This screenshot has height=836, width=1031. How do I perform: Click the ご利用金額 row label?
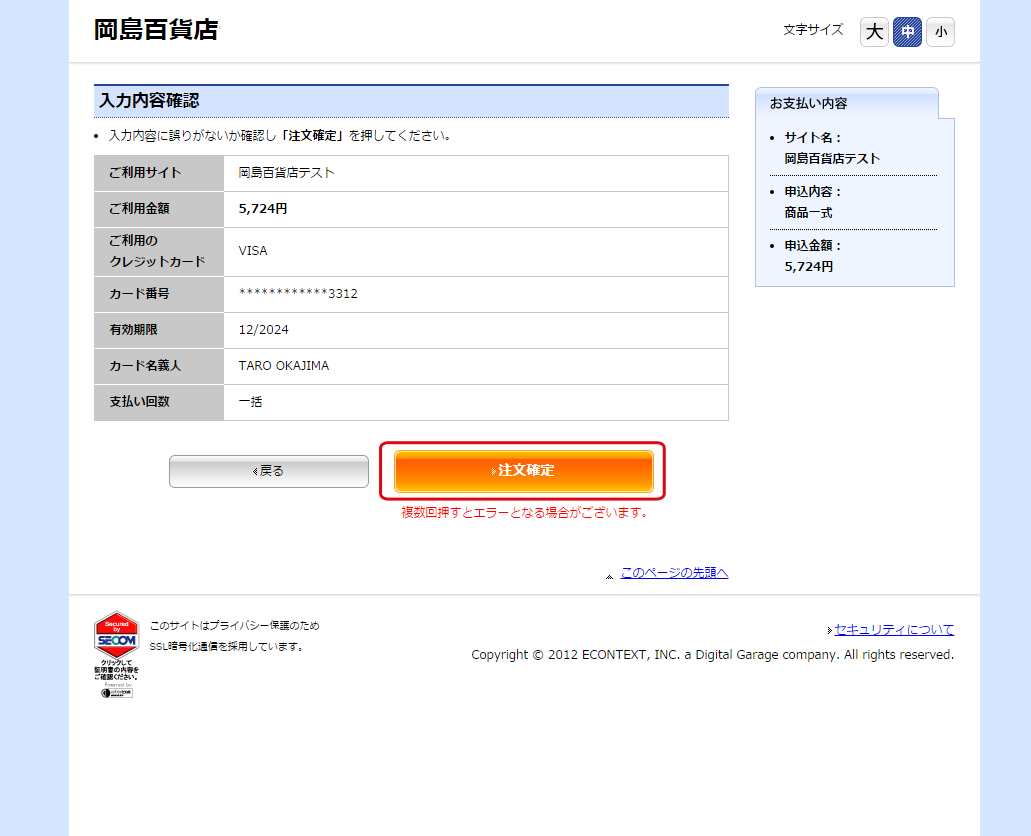point(139,209)
